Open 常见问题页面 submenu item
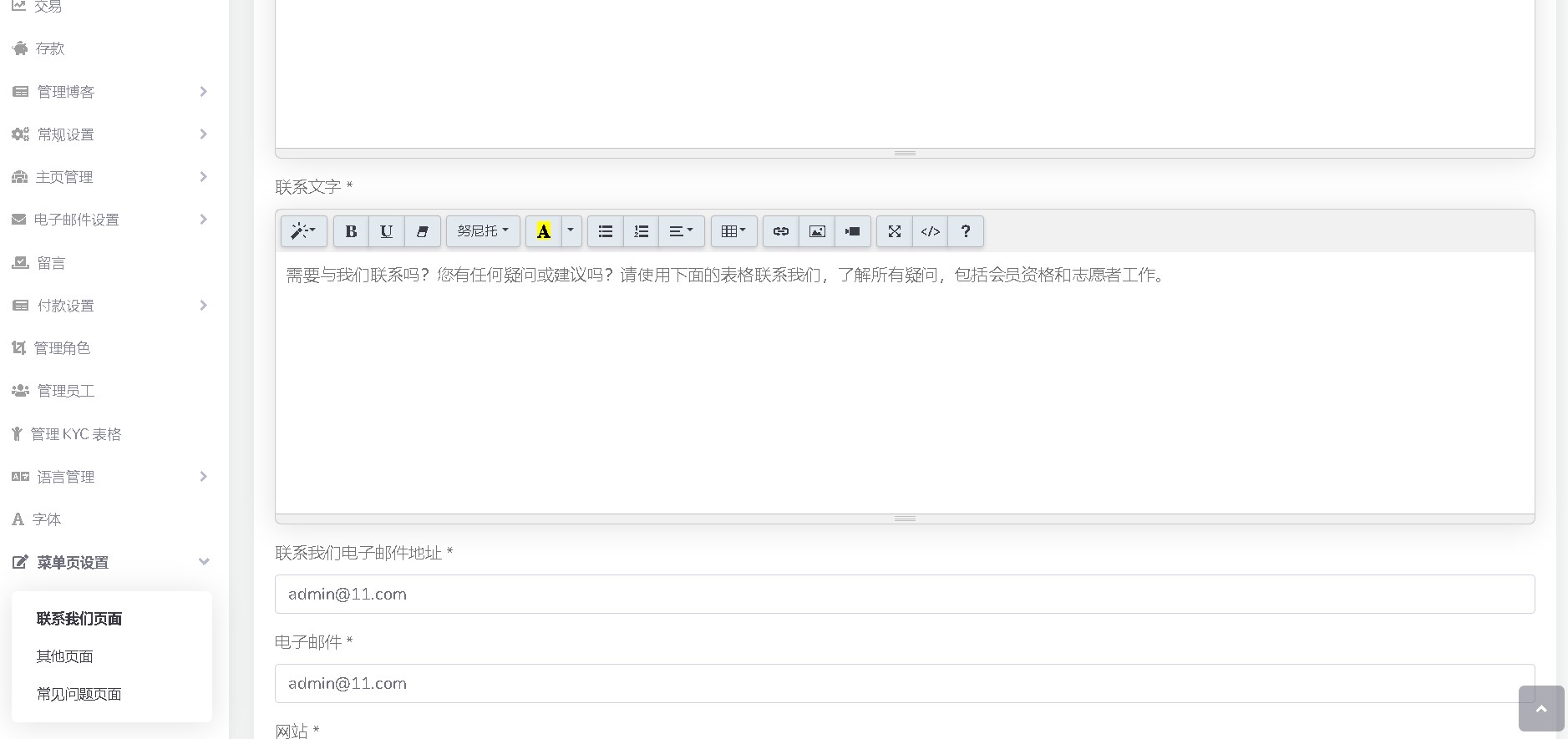 [x=79, y=694]
